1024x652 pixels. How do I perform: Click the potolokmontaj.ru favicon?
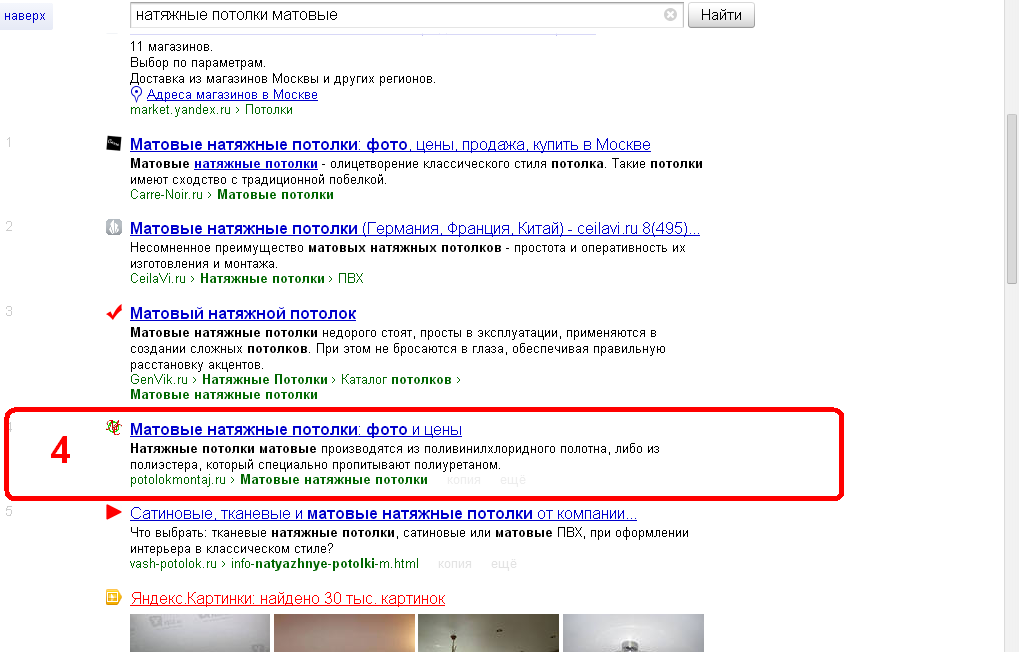pos(114,427)
